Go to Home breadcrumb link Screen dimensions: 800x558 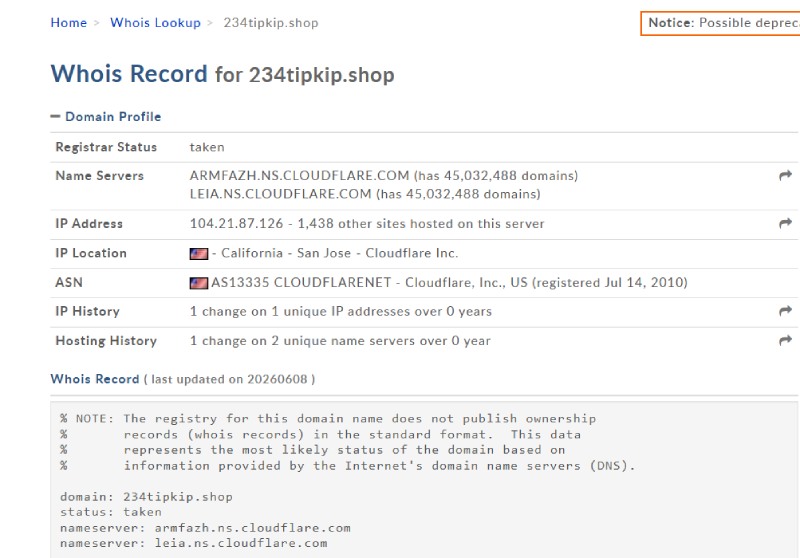pos(68,23)
